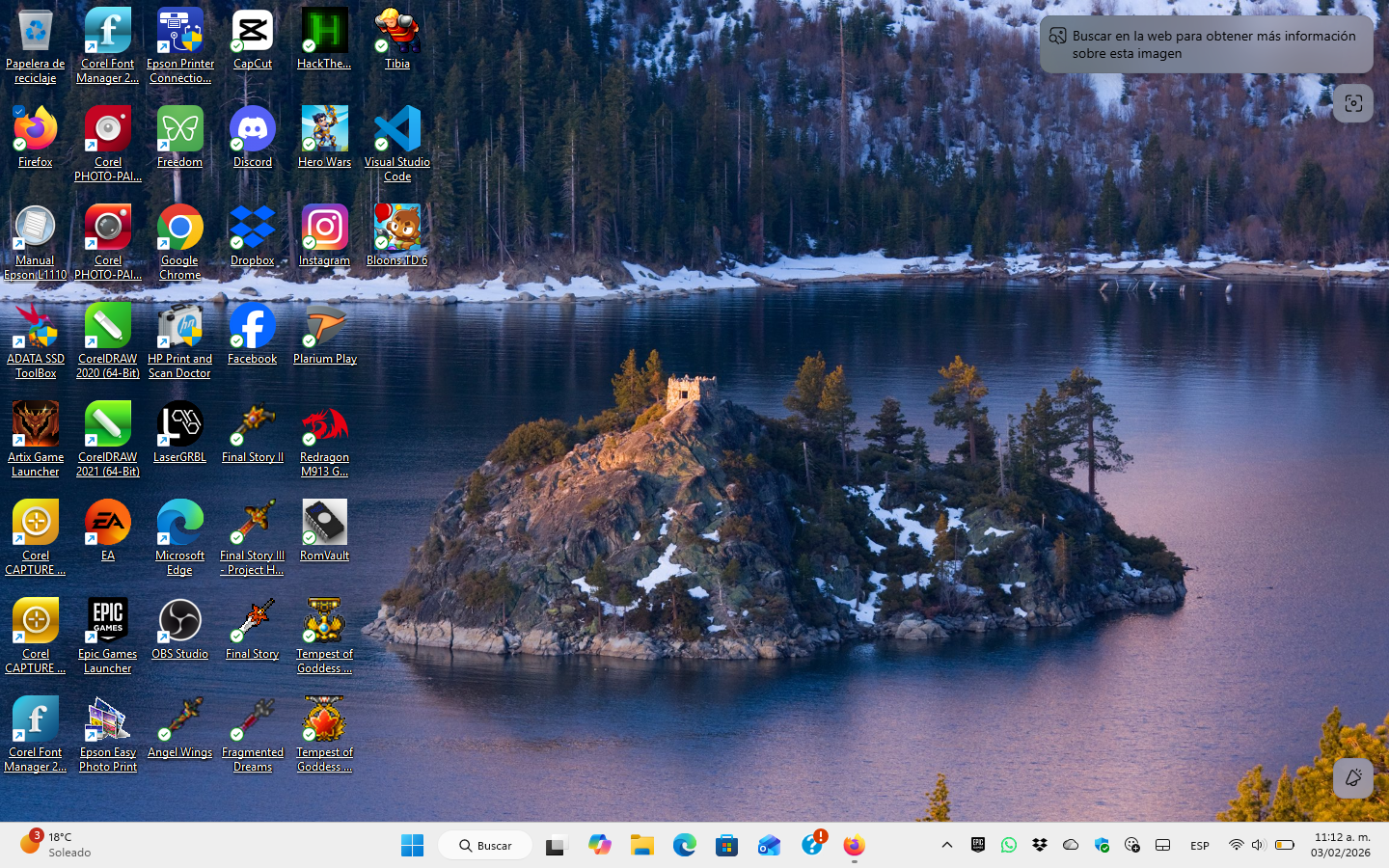This screenshot has width=1389, height=868.
Task: Click the OBS Studio desktop icon
Action: (179, 621)
